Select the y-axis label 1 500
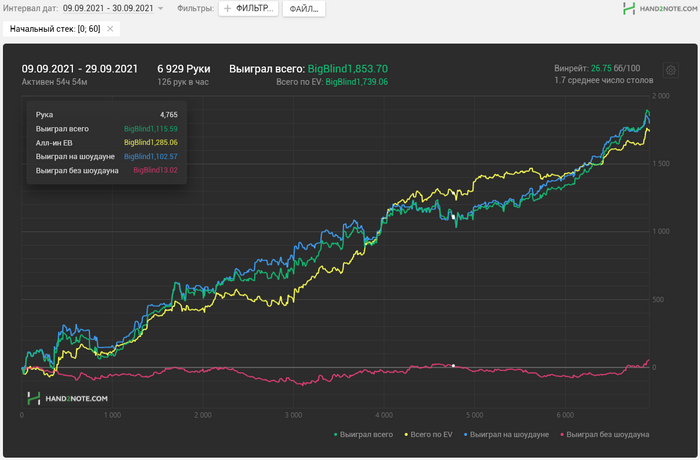The image size is (700, 460). pos(661,163)
